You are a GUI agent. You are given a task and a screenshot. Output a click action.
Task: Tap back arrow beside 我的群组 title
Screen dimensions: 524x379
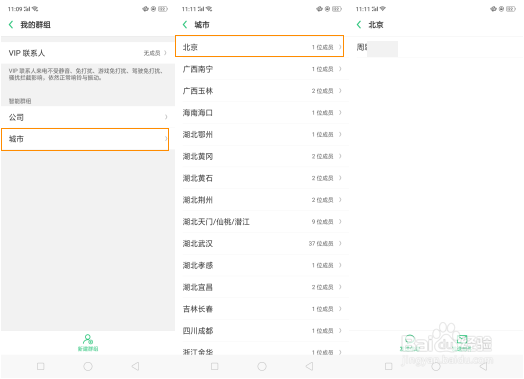11,25
